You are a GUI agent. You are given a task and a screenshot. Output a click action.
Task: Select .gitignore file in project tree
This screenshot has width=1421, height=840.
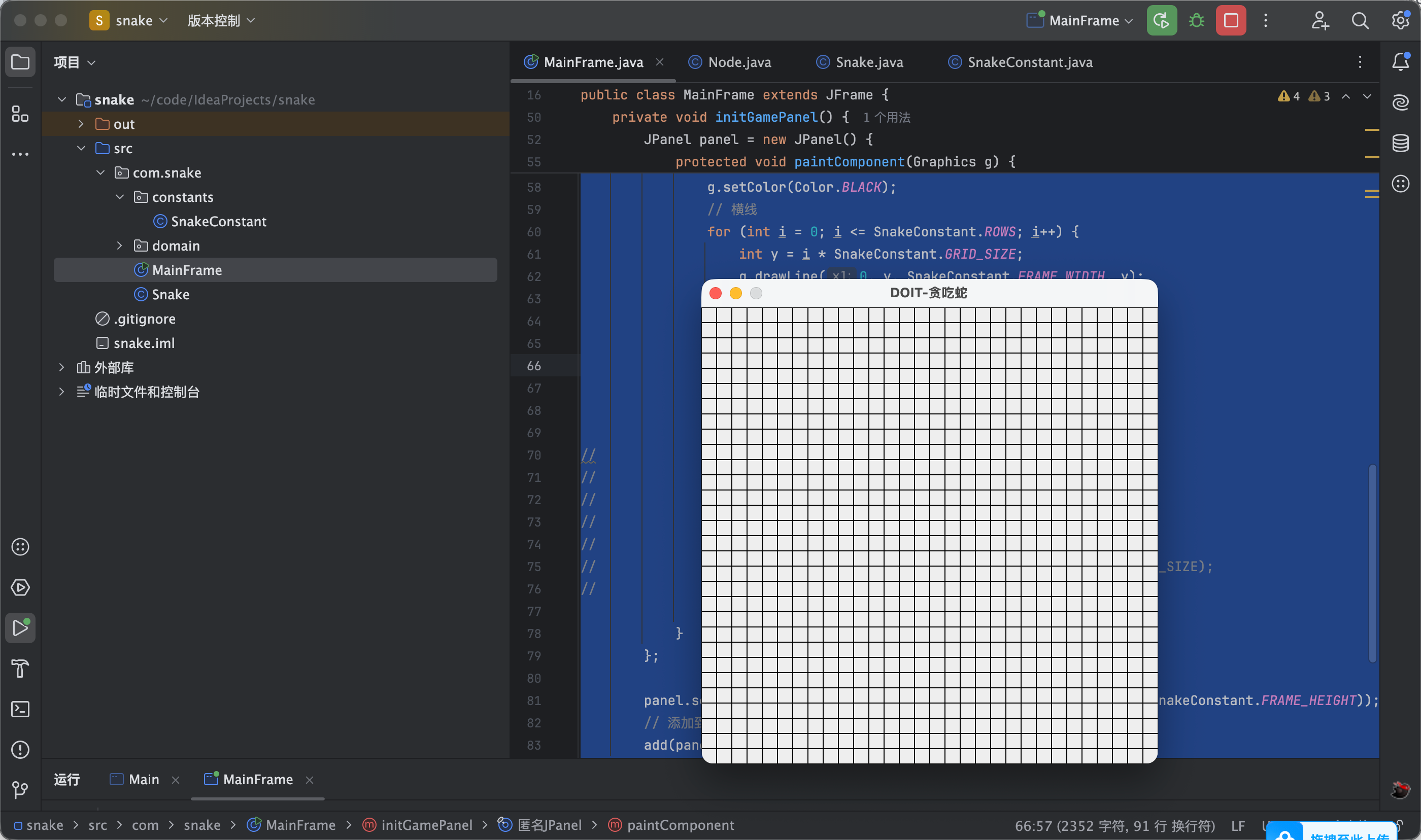tap(136, 319)
